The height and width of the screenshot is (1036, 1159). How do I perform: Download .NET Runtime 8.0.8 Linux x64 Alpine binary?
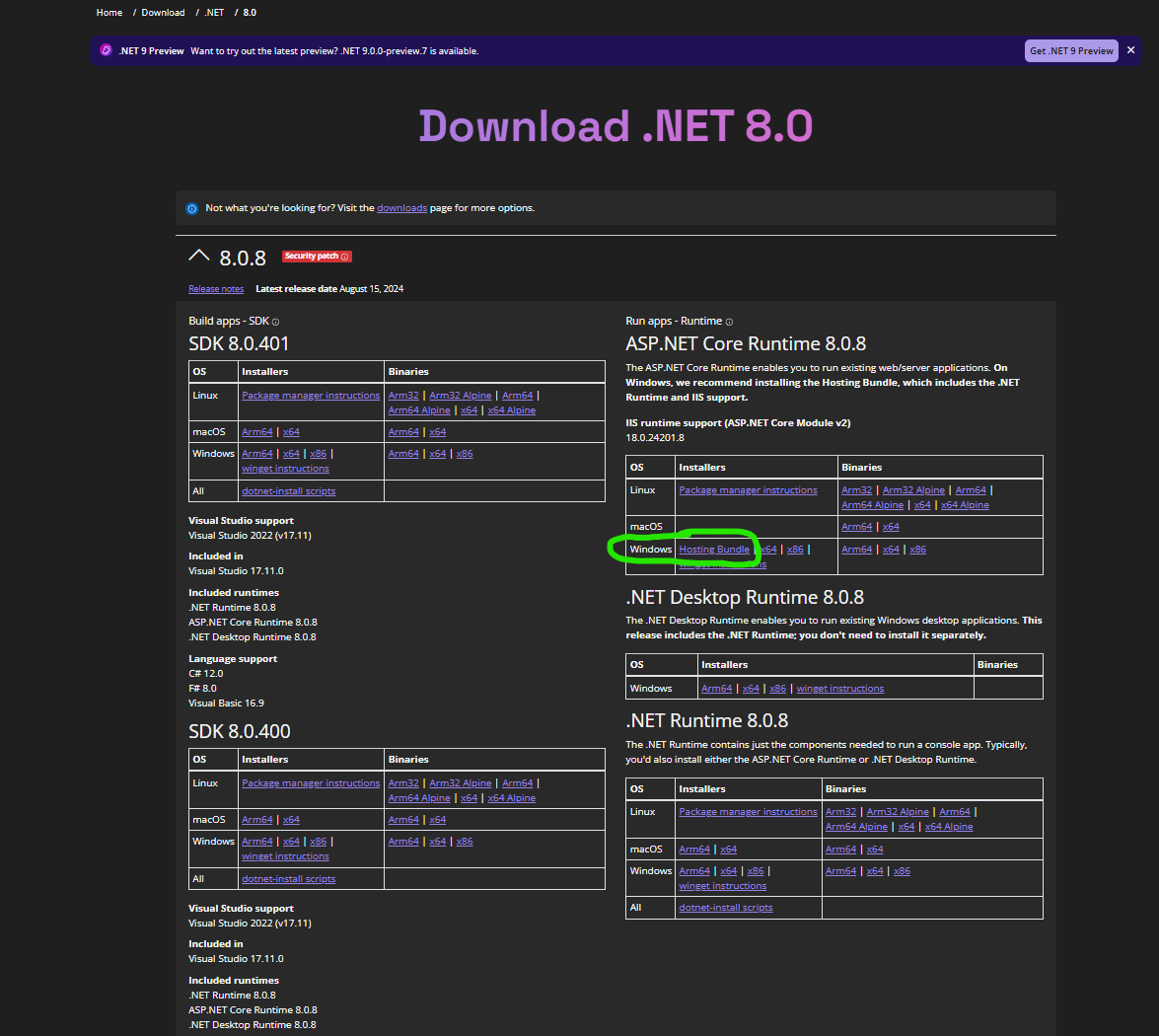949,827
